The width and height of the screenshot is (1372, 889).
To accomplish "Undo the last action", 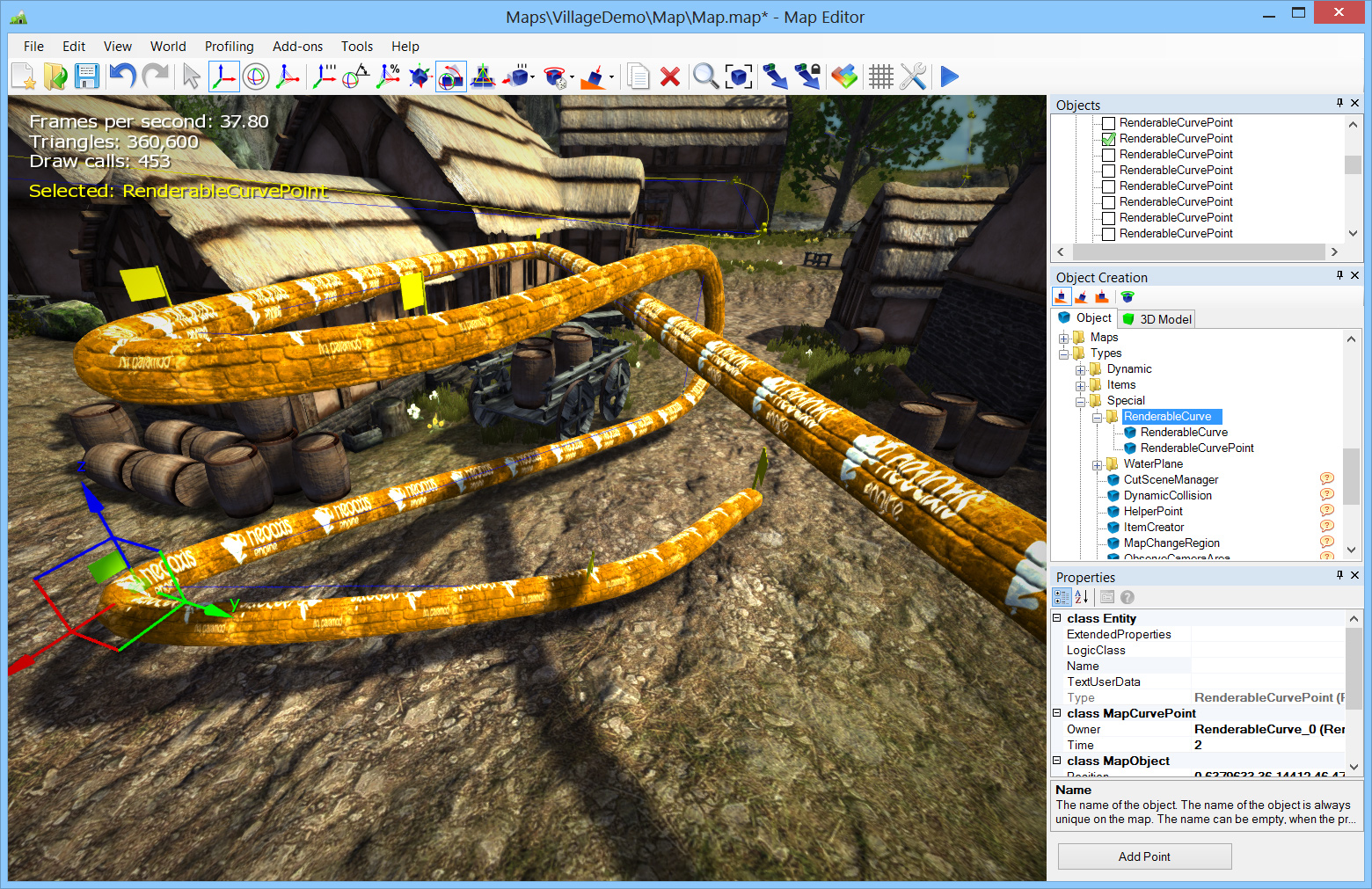I will [x=121, y=77].
